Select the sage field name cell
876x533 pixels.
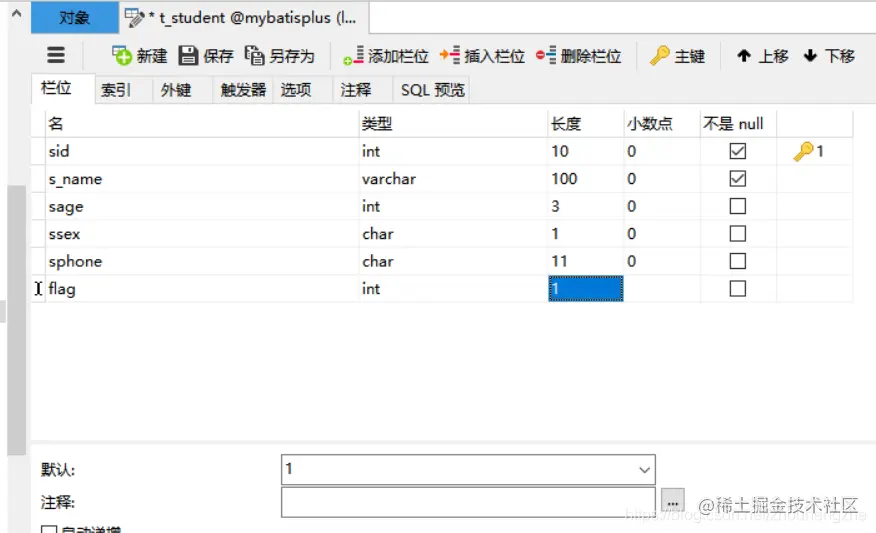(202, 206)
